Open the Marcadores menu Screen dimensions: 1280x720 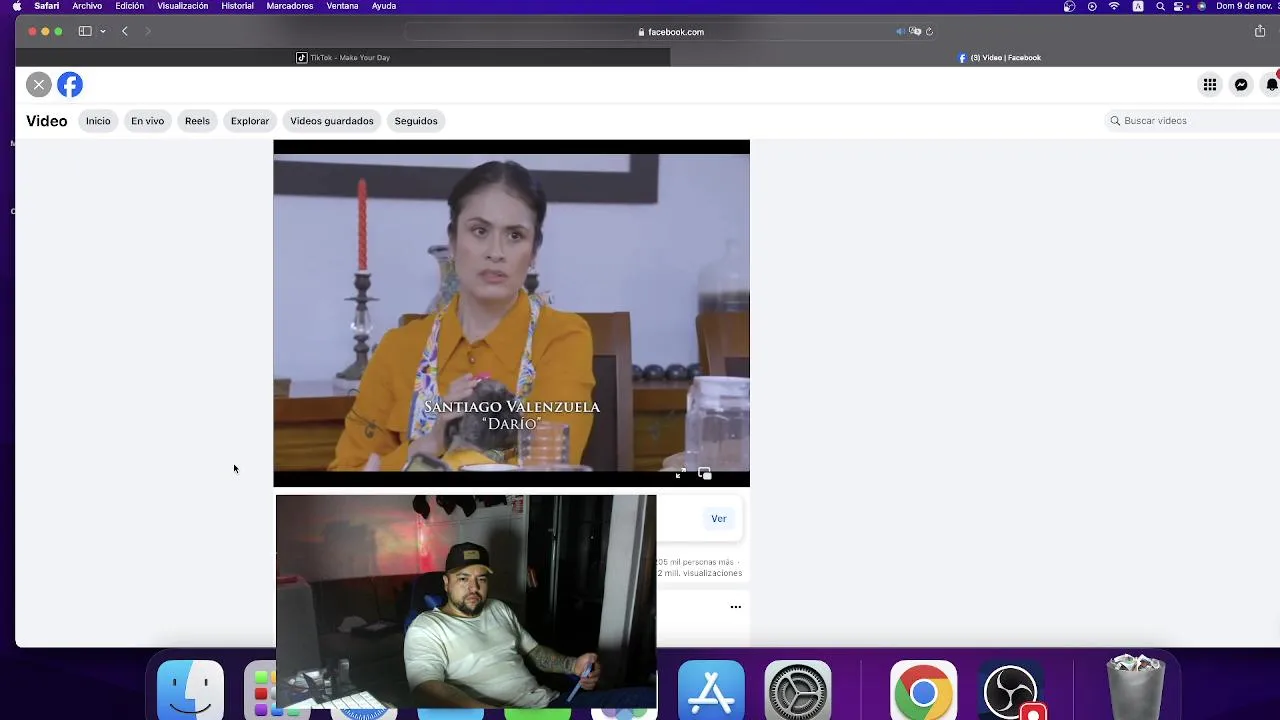tap(290, 6)
